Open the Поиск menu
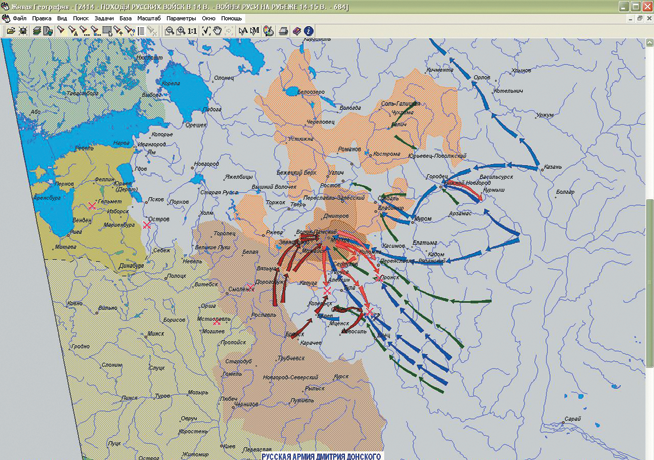This screenshot has height=460, width=654. coord(80,19)
